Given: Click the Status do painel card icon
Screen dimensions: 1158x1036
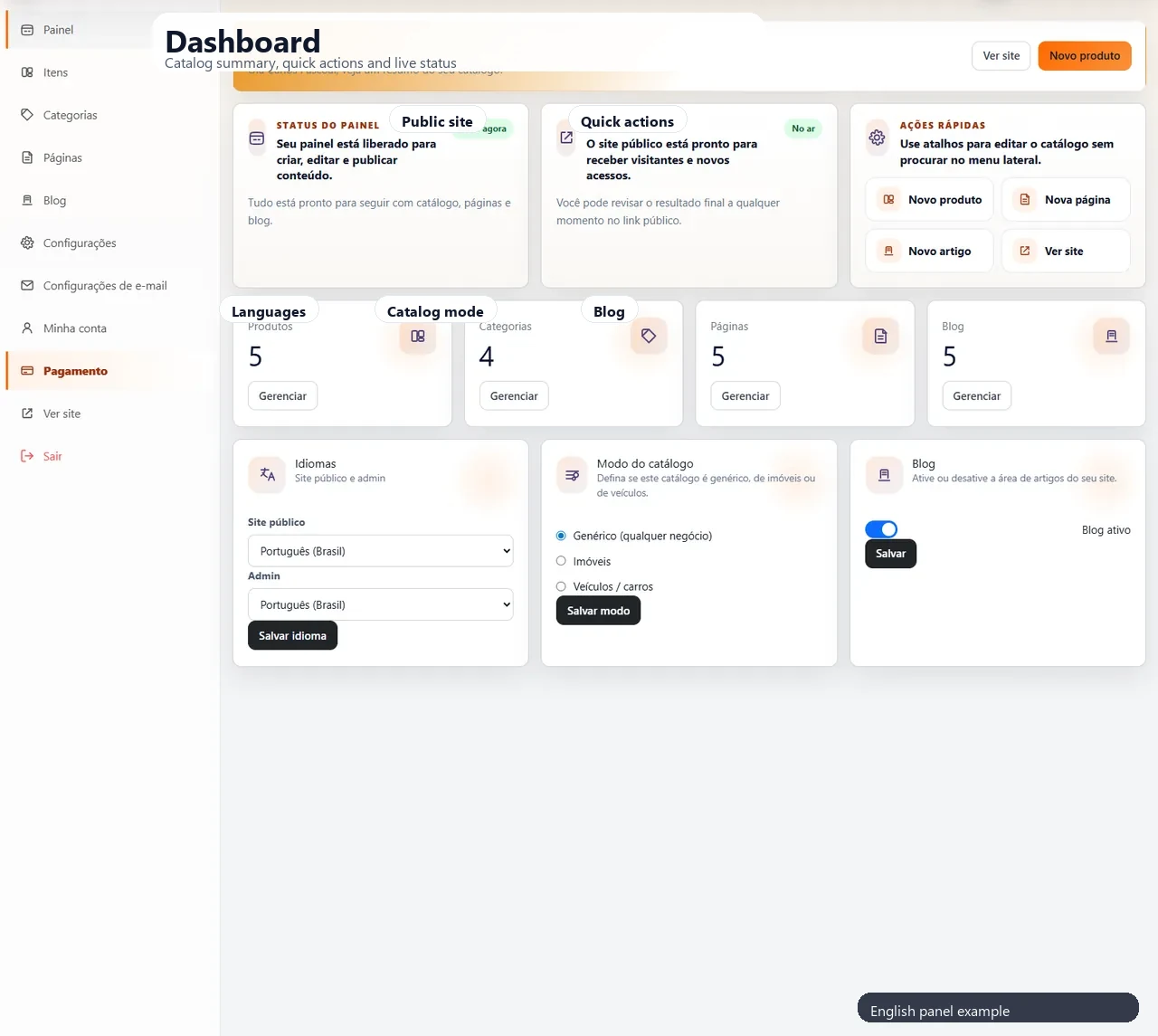Looking at the screenshot, I should coord(257,138).
